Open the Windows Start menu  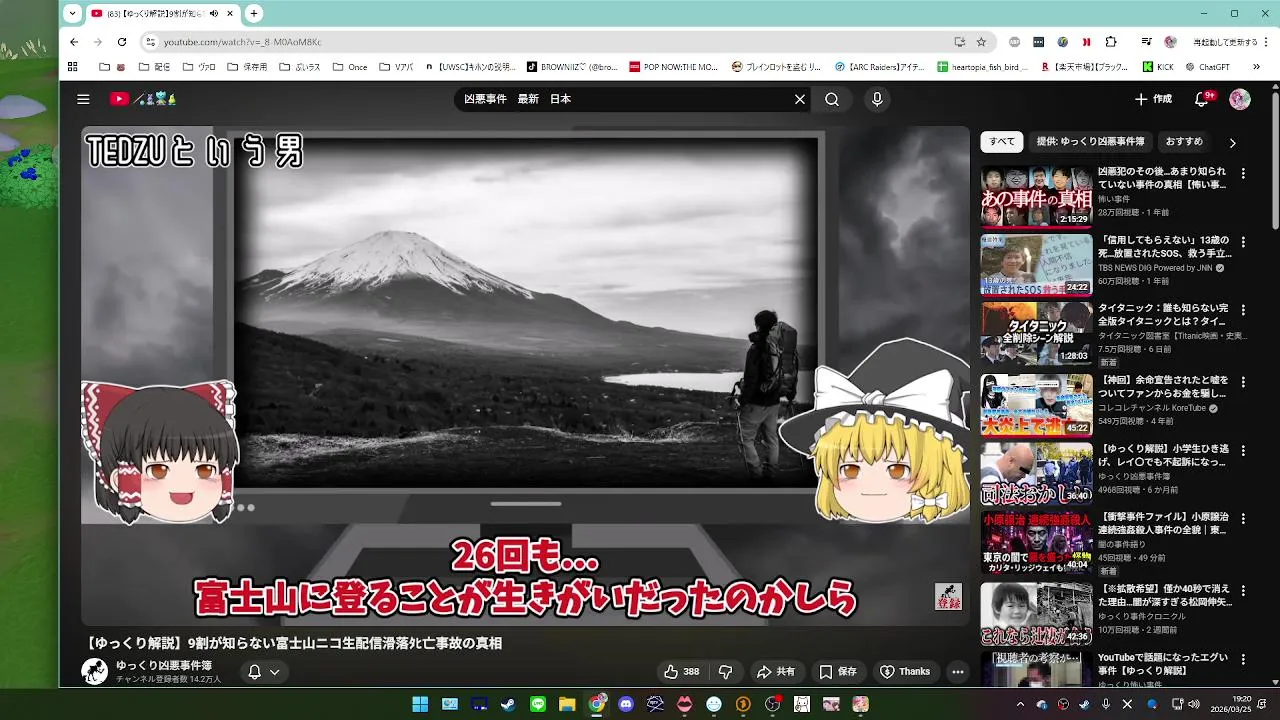click(x=420, y=704)
